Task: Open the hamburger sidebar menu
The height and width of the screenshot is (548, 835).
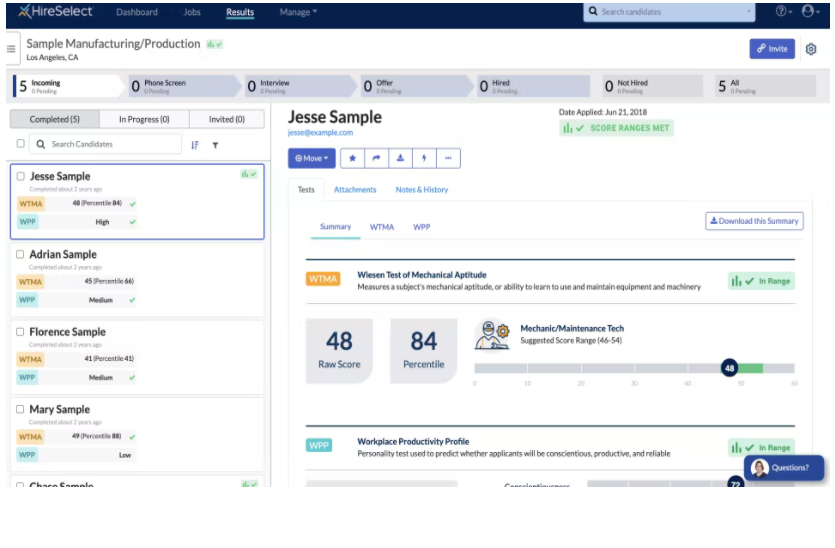Action: [11, 49]
